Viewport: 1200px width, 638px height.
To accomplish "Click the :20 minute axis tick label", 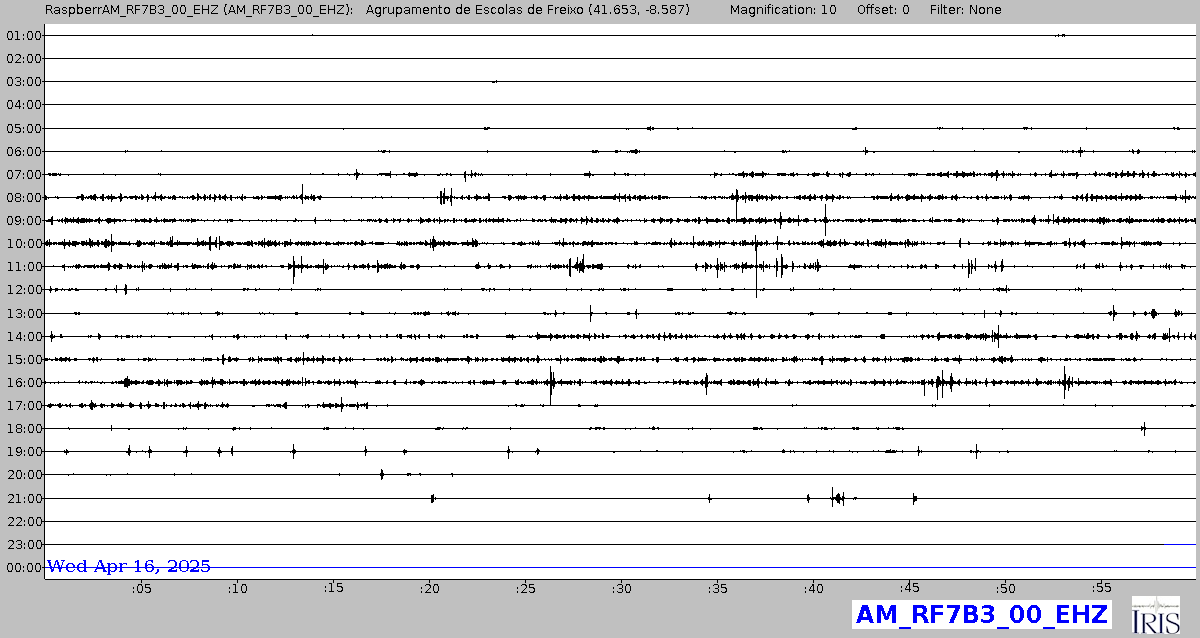I will pyautogui.click(x=429, y=589).
